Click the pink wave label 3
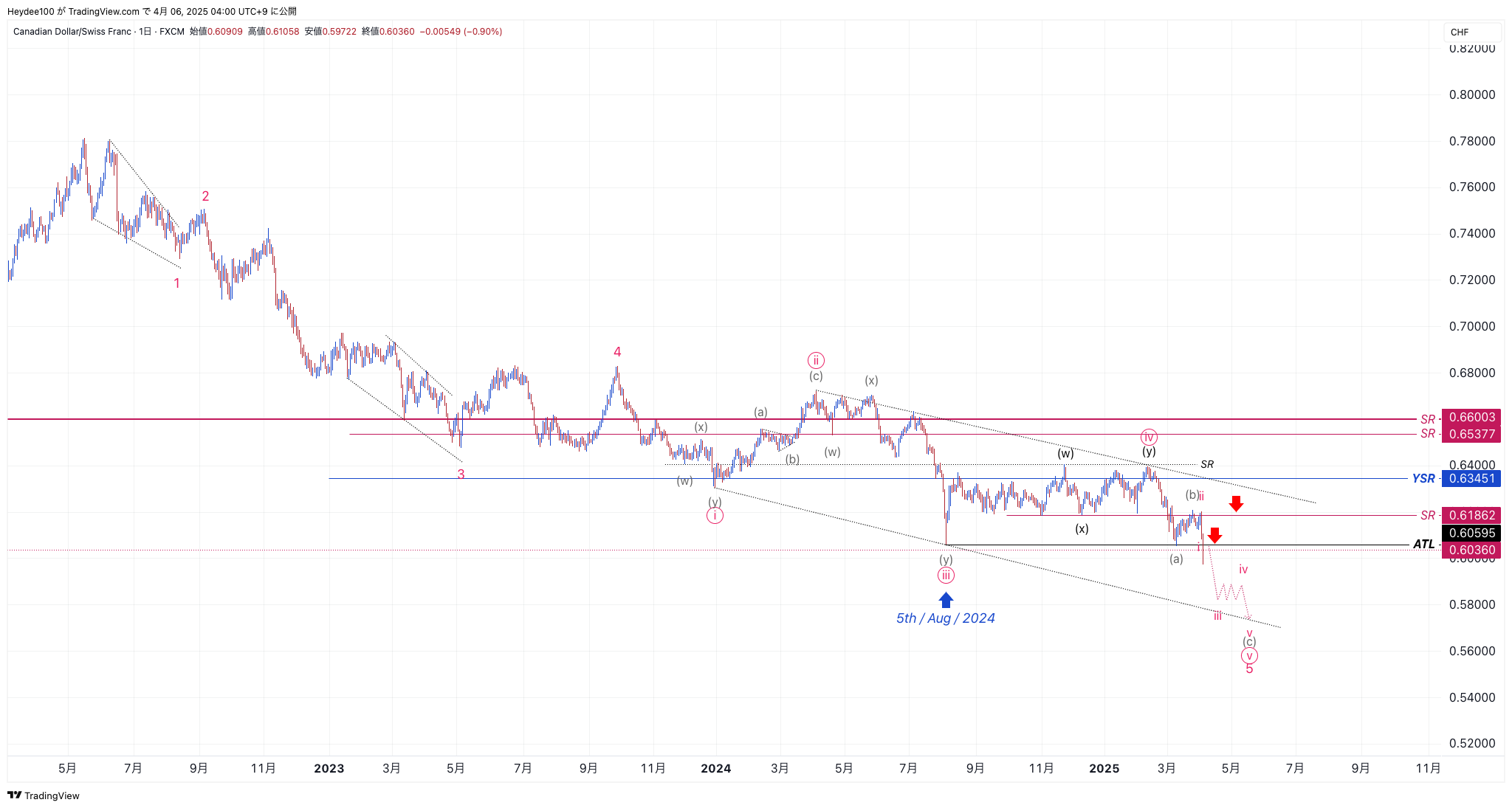Screen dimensions: 1512x808 [461, 474]
